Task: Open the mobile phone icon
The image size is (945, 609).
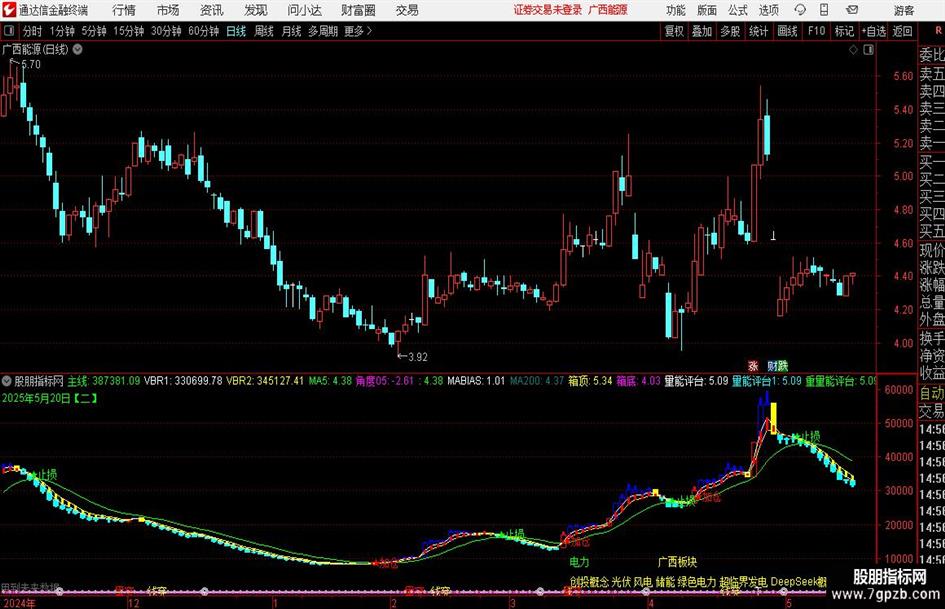Action: (x=824, y=10)
